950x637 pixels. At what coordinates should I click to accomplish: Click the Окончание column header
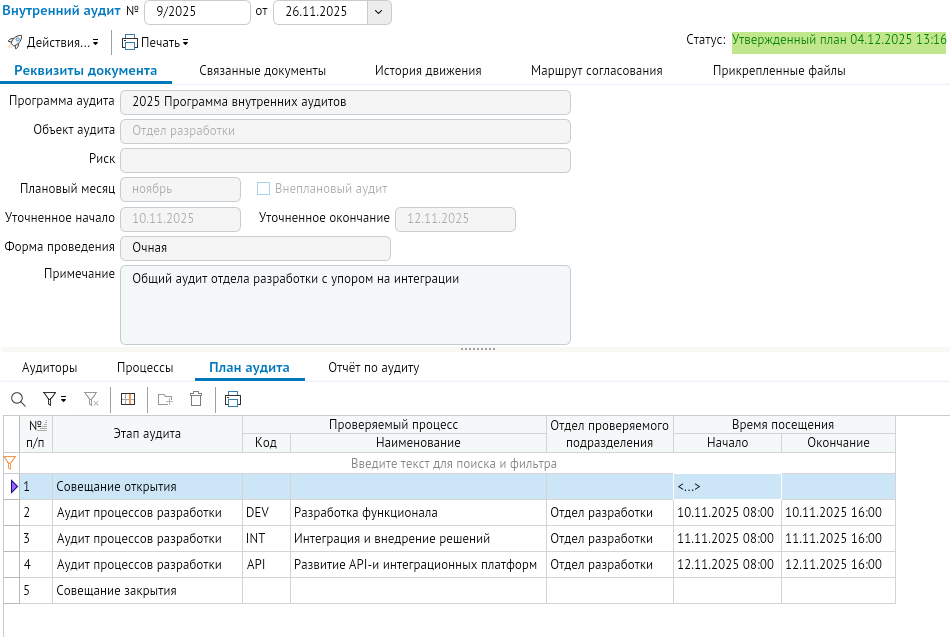tap(839, 443)
